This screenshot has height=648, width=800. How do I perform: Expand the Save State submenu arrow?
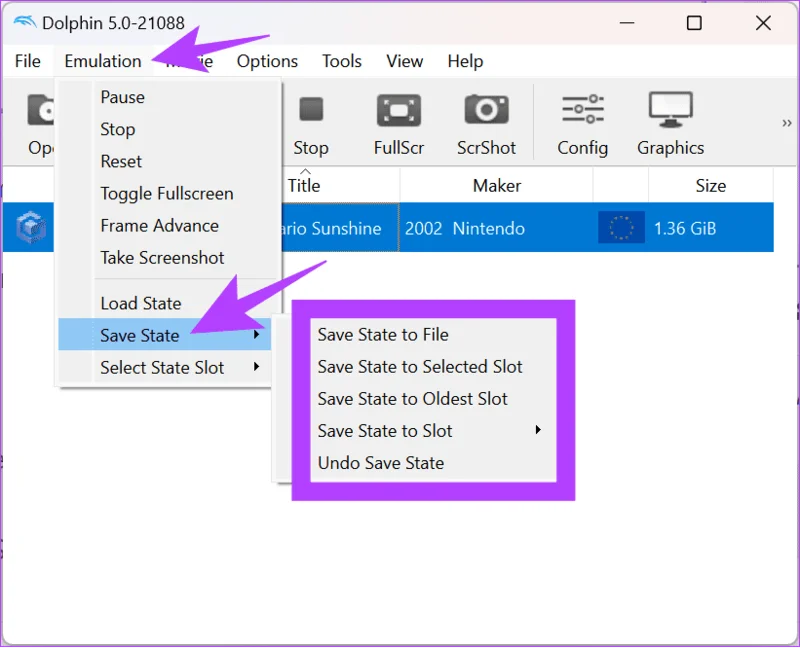pyautogui.click(x=257, y=335)
